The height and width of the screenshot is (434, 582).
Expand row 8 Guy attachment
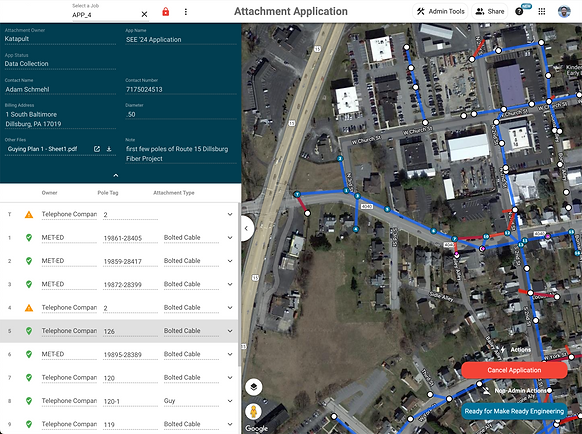point(230,401)
